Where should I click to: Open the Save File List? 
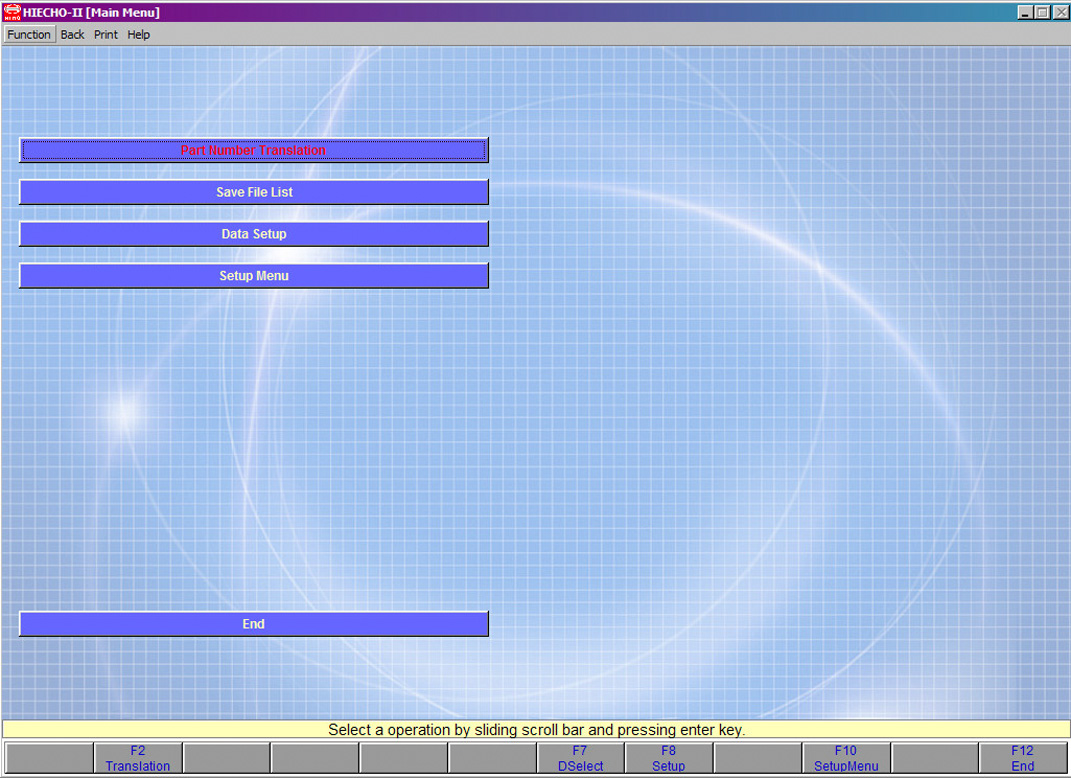pos(254,192)
